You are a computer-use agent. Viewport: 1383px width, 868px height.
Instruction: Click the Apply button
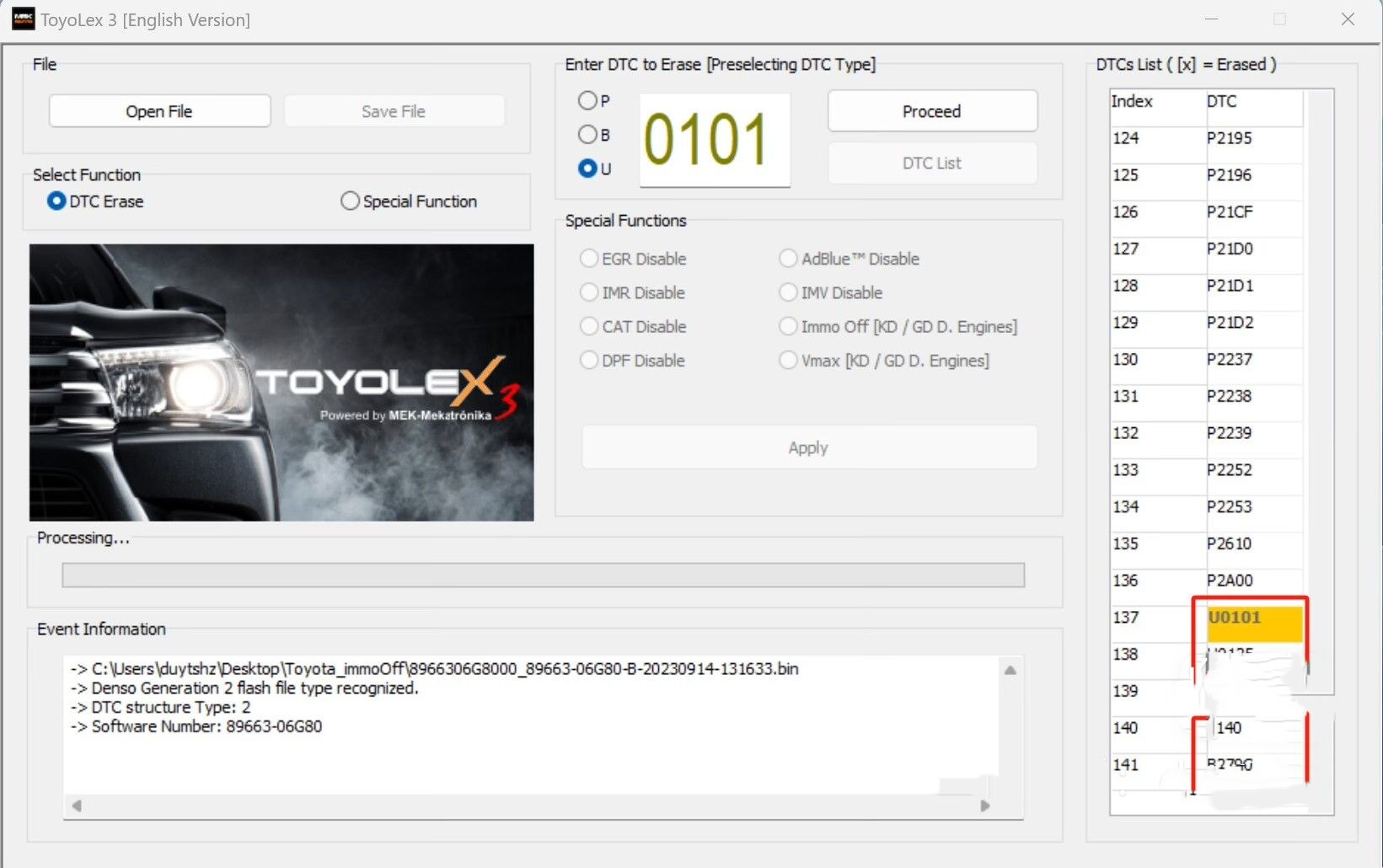click(809, 447)
